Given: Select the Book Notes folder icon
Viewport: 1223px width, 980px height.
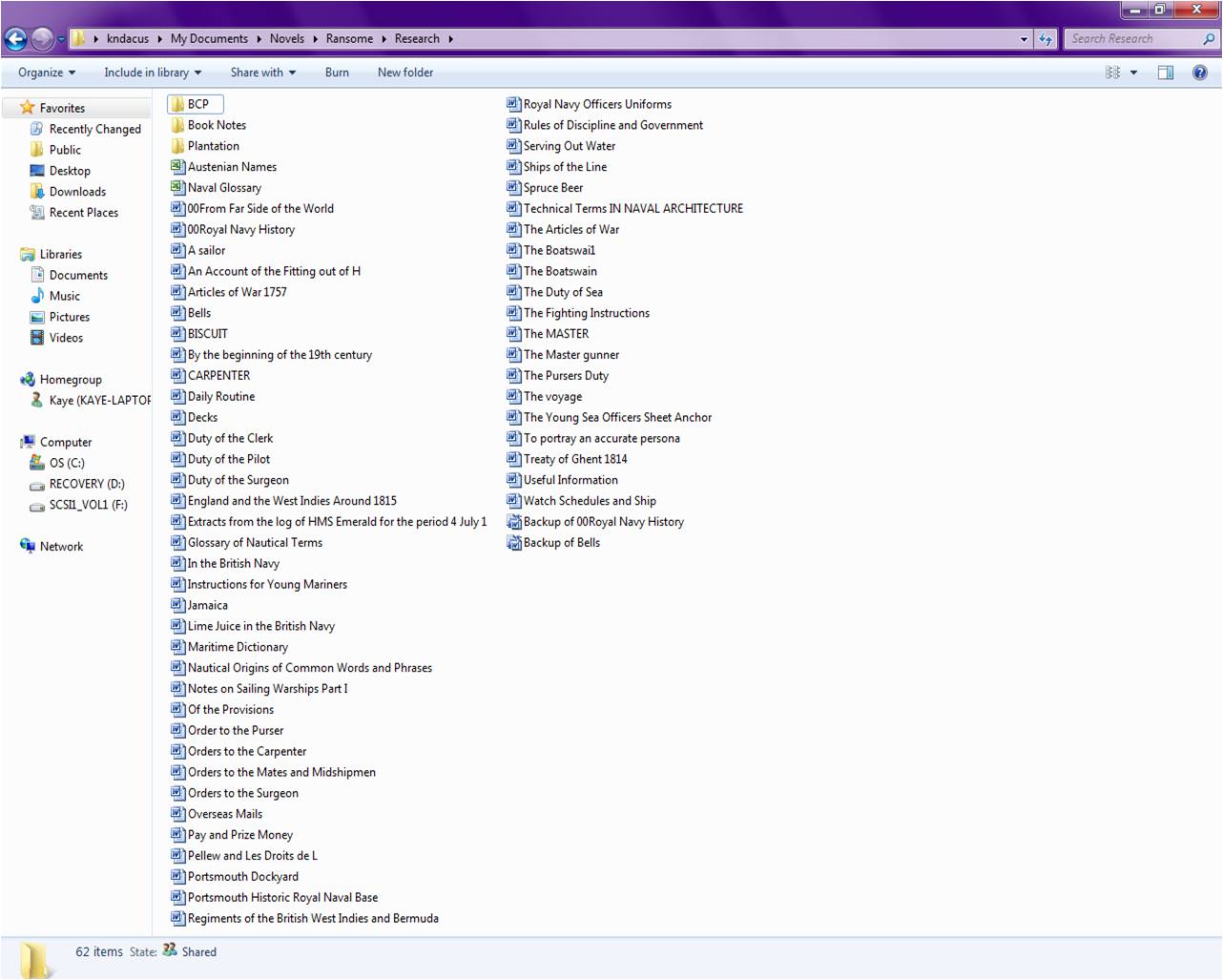Looking at the screenshot, I should (x=177, y=125).
